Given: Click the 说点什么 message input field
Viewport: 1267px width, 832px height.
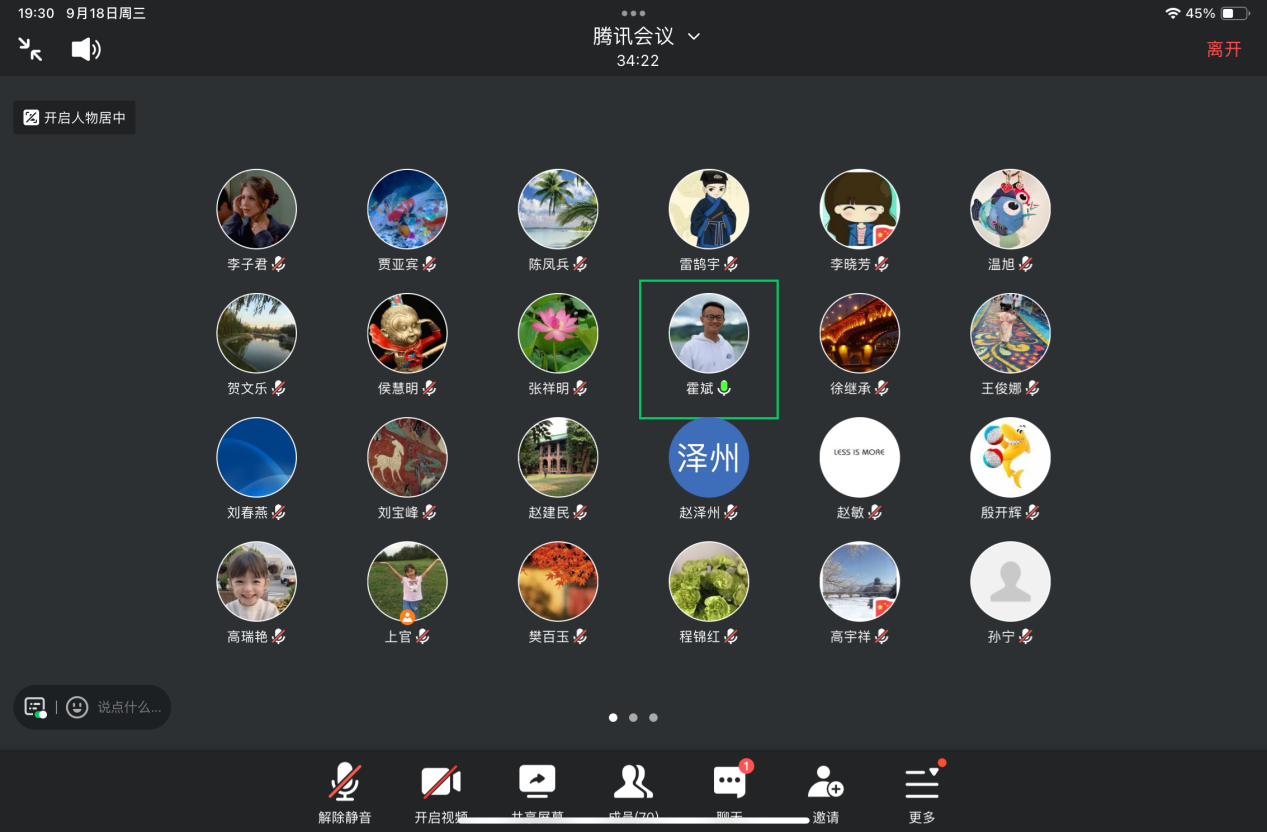Looking at the screenshot, I should 128,707.
